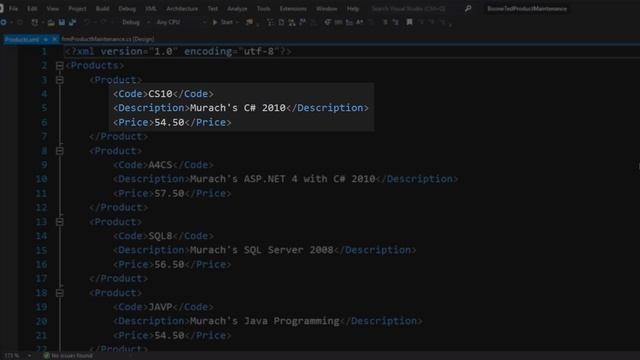The width and height of the screenshot is (640, 360).
Task: Open the Extensions menu
Action: 293,9
